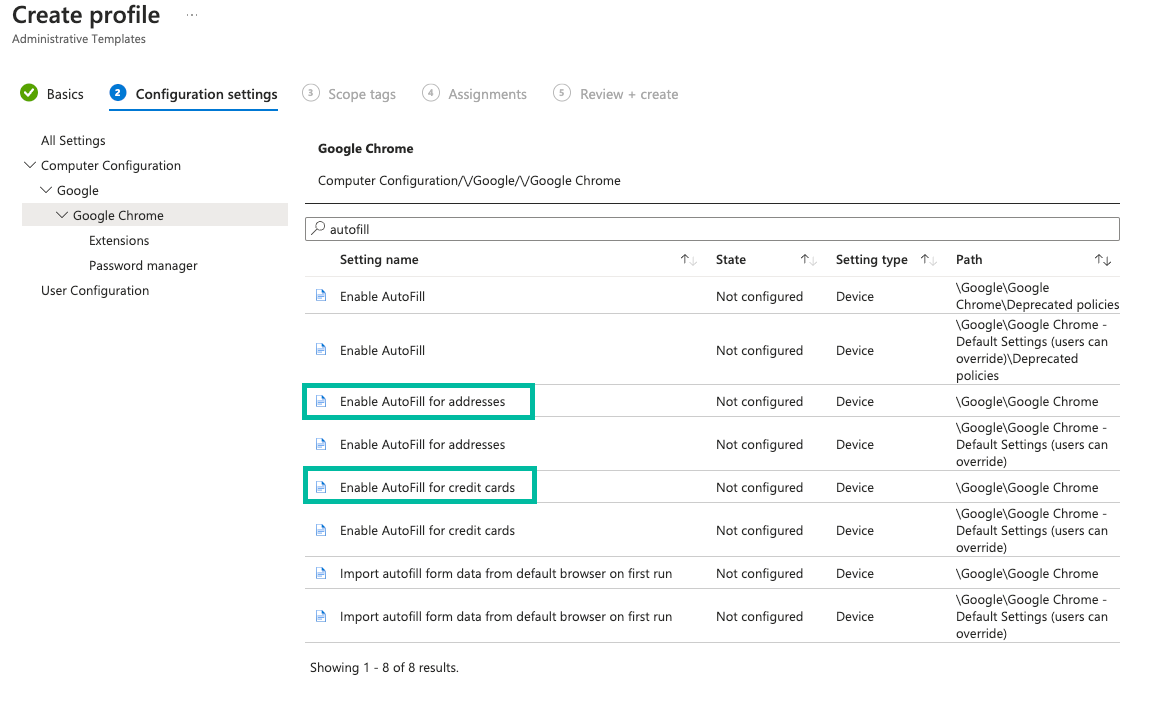Screen dimensions: 1158x713
Task: Click the document icon on highlighted addresses setting
Action: pyautogui.click(x=320, y=401)
